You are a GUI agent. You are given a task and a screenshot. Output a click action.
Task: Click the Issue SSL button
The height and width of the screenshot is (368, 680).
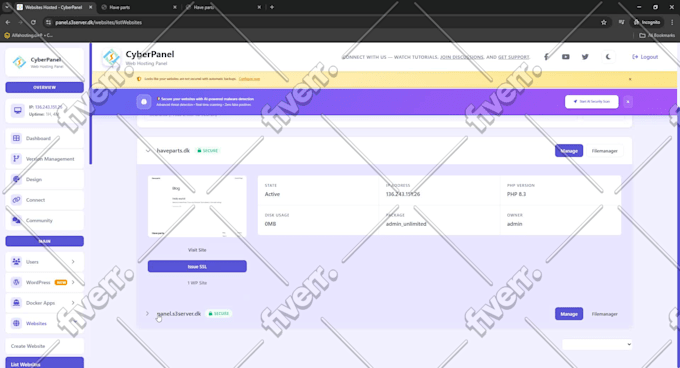click(197, 266)
